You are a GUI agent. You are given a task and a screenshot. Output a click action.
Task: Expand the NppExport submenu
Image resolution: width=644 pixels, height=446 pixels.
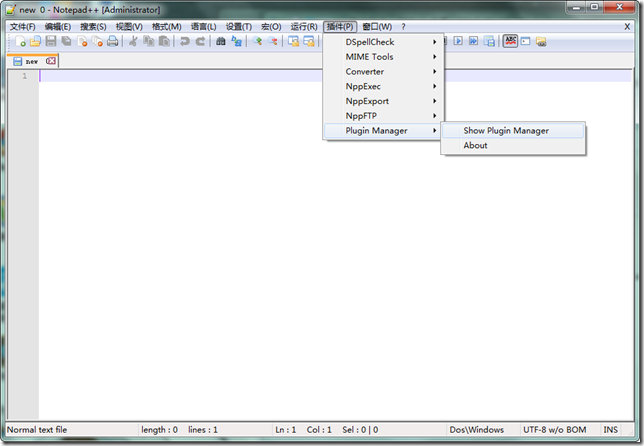point(384,101)
